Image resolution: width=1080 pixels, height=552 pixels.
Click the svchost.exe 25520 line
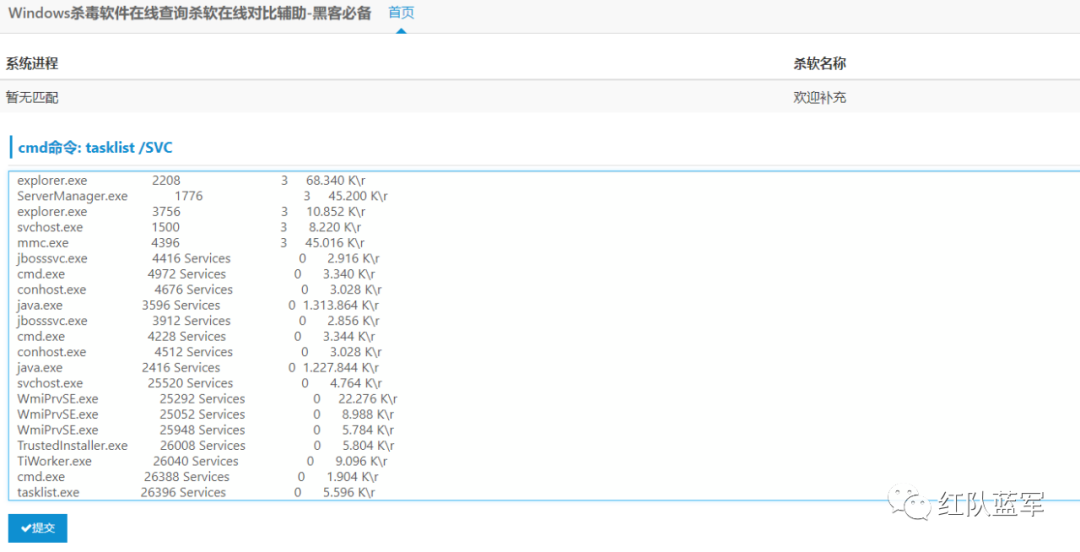(199, 383)
